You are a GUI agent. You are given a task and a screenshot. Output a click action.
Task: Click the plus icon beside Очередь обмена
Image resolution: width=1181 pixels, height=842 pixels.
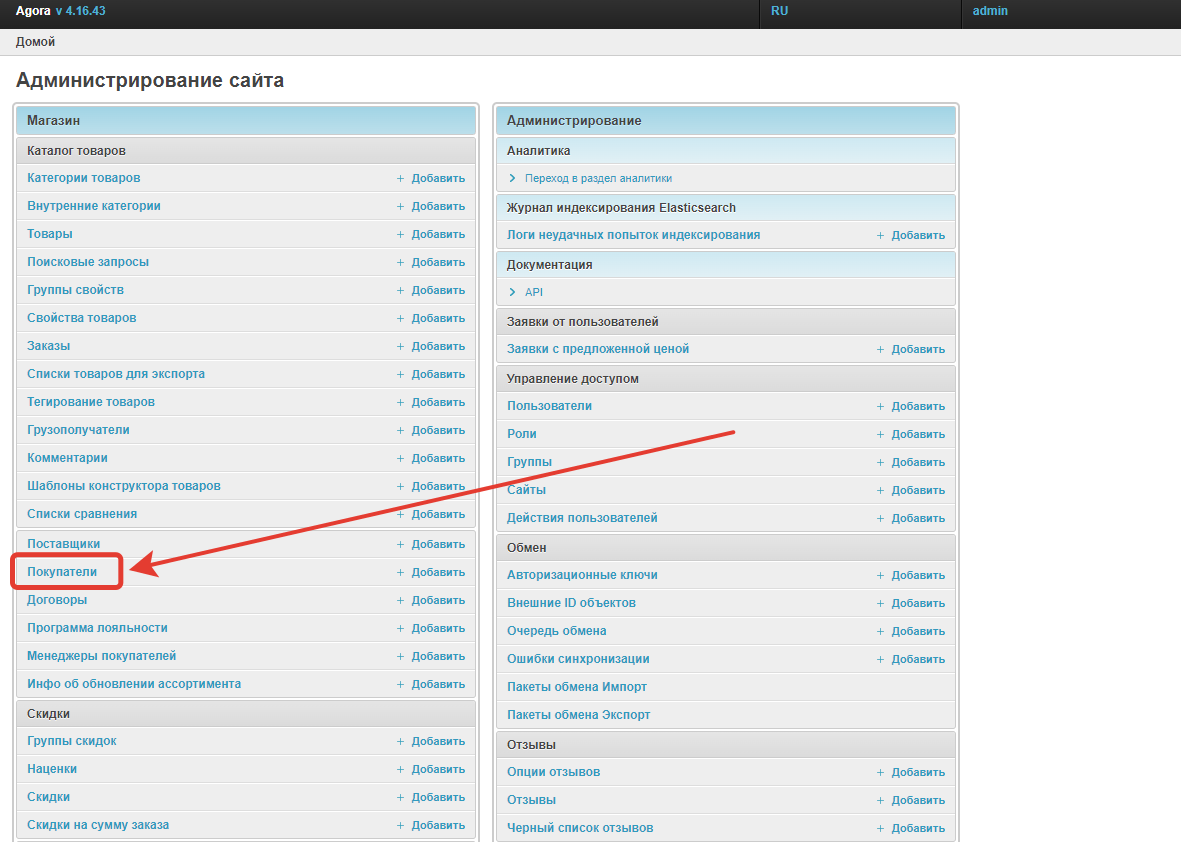(880, 631)
